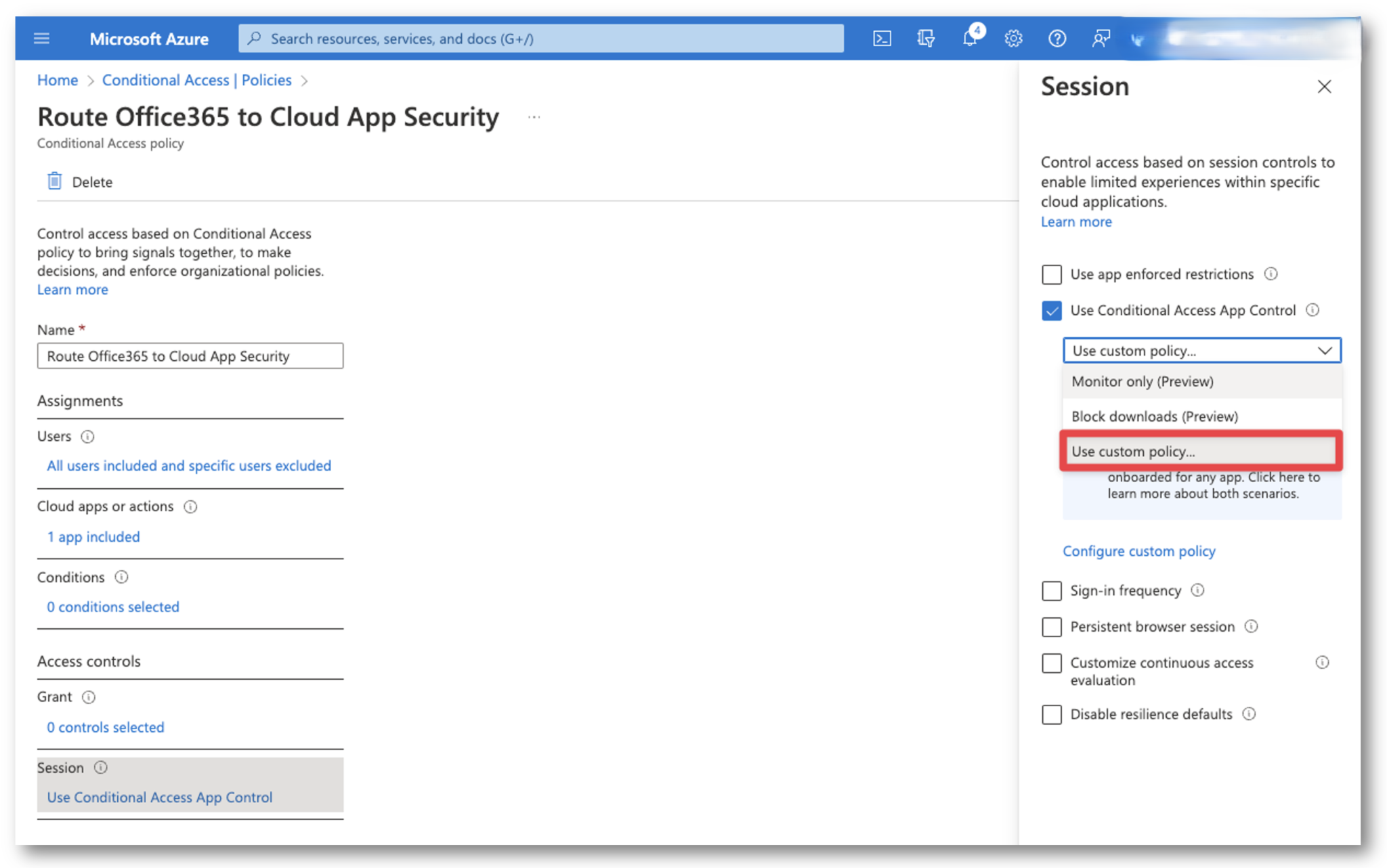
Task: Open the 1 app included link
Action: point(93,537)
